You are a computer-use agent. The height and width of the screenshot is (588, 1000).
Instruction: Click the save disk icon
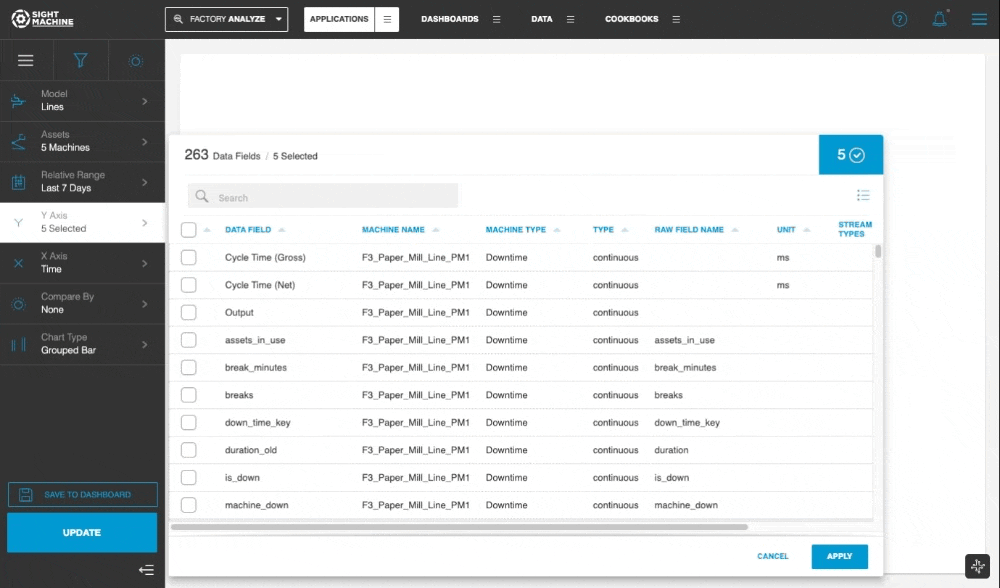click(26, 495)
